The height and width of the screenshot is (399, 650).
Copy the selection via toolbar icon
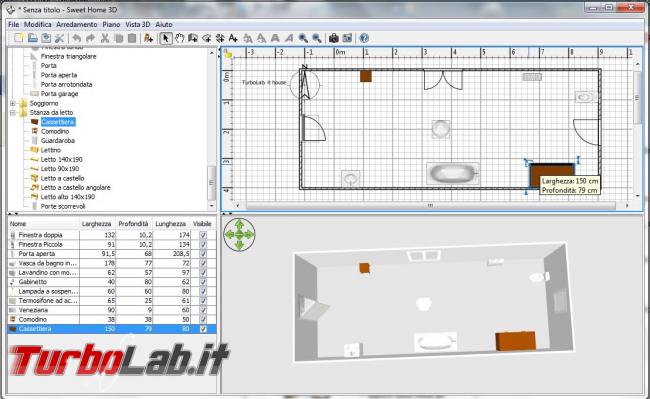click(119, 38)
